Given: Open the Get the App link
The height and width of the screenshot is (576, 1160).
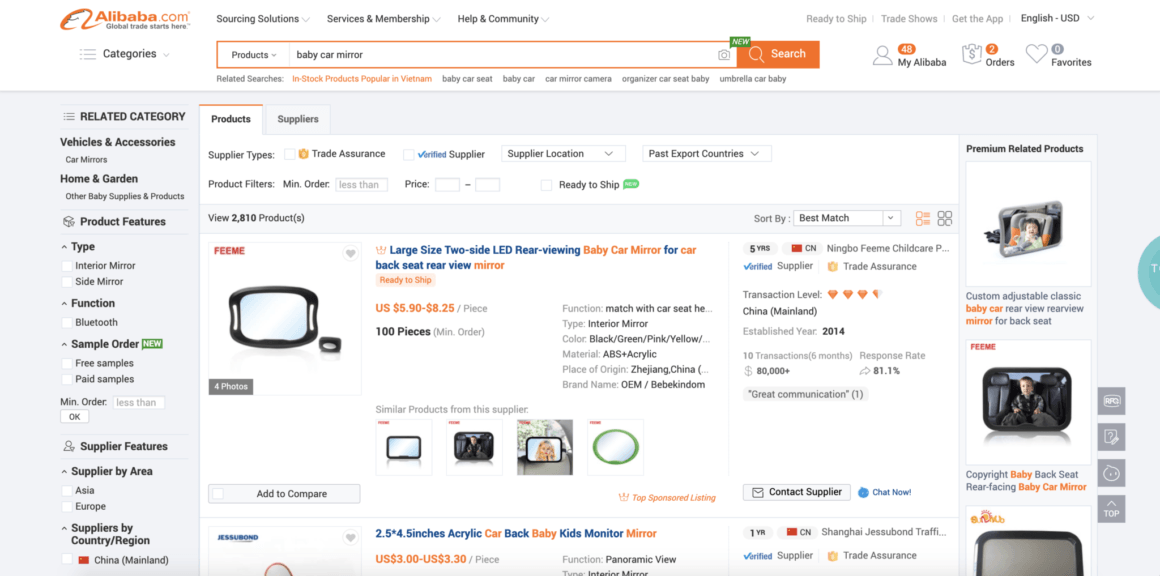Looking at the screenshot, I should point(977,18).
